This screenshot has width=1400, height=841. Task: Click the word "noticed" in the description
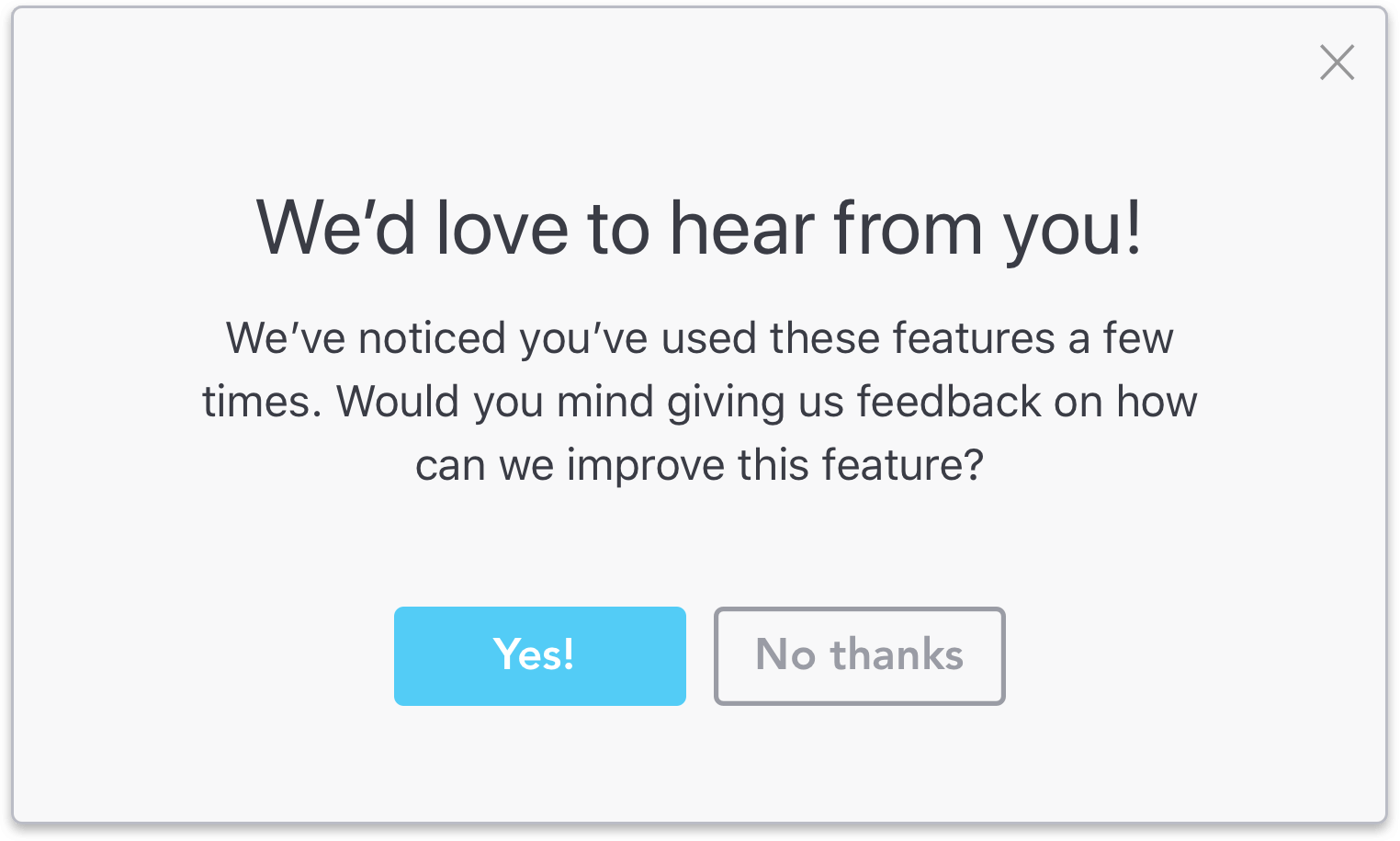[x=432, y=338]
